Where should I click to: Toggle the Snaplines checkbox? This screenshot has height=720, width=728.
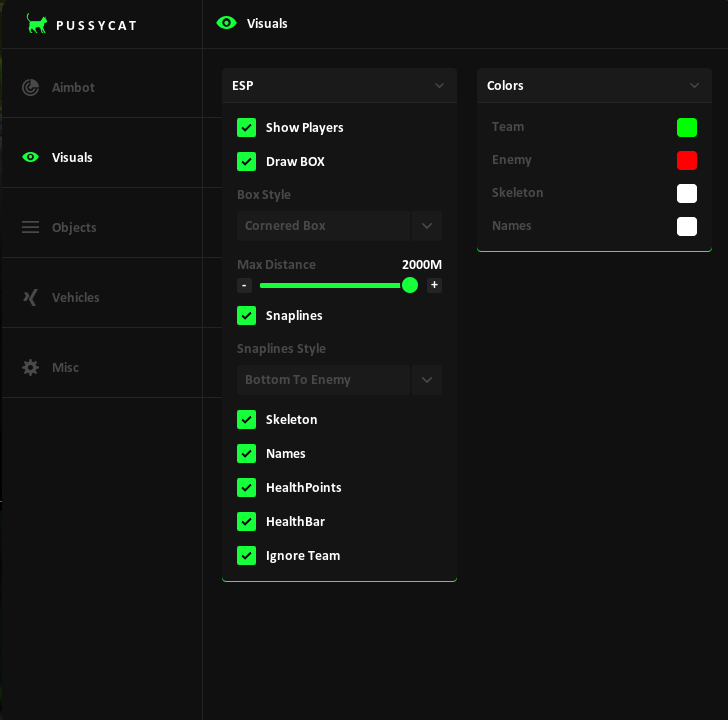pyautogui.click(x=247, y=316)
